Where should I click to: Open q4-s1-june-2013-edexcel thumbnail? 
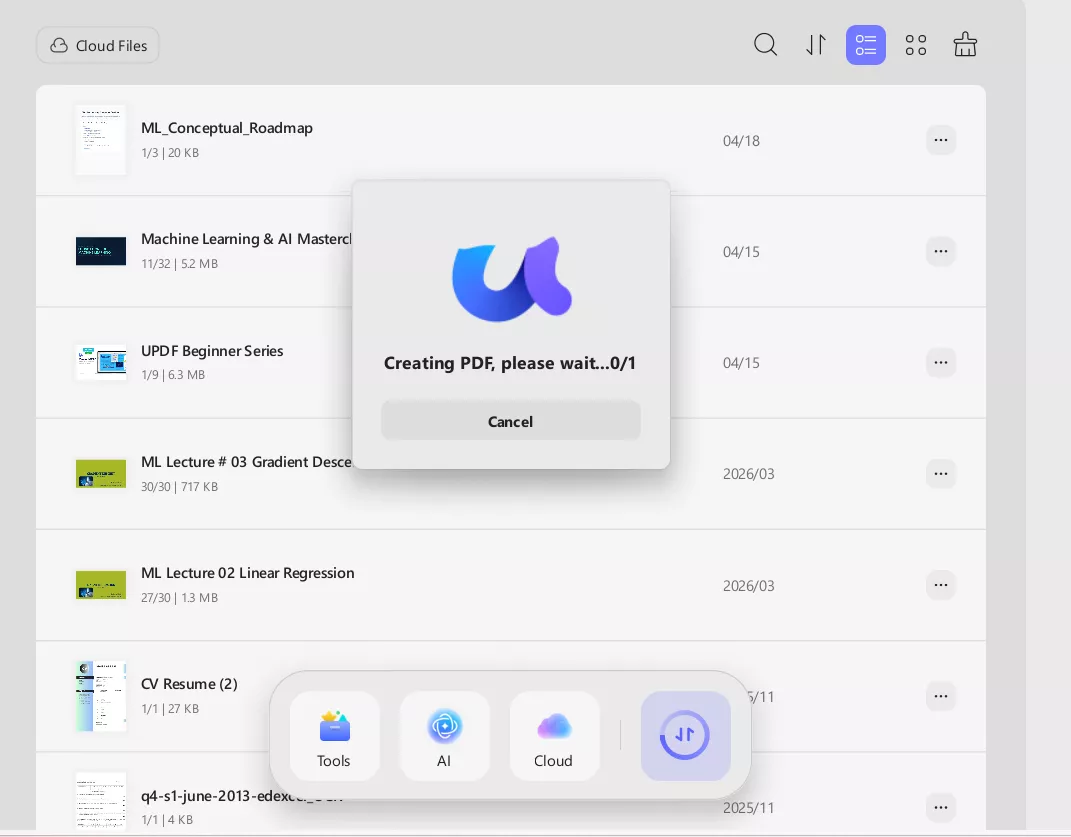coord(100,801)
